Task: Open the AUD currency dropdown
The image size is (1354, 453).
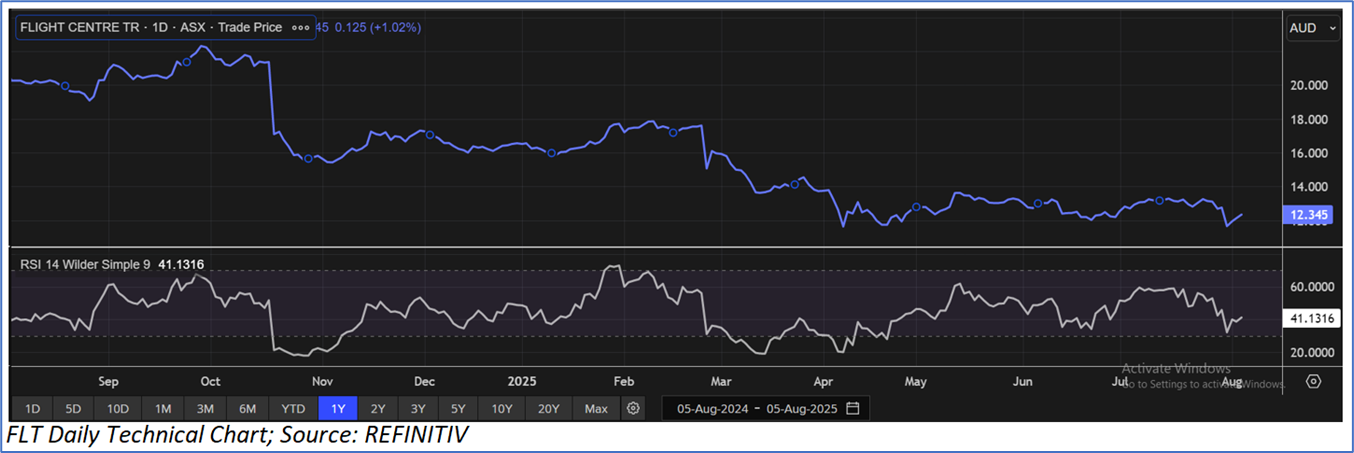Action: point(1313,28)
